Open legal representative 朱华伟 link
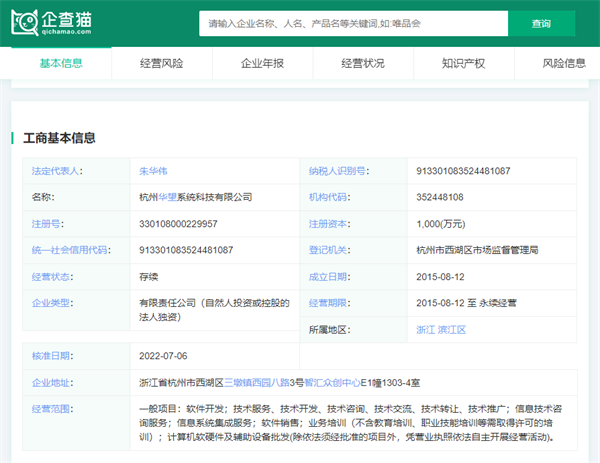Screen dimensions: 600x463 click(155, 171)
